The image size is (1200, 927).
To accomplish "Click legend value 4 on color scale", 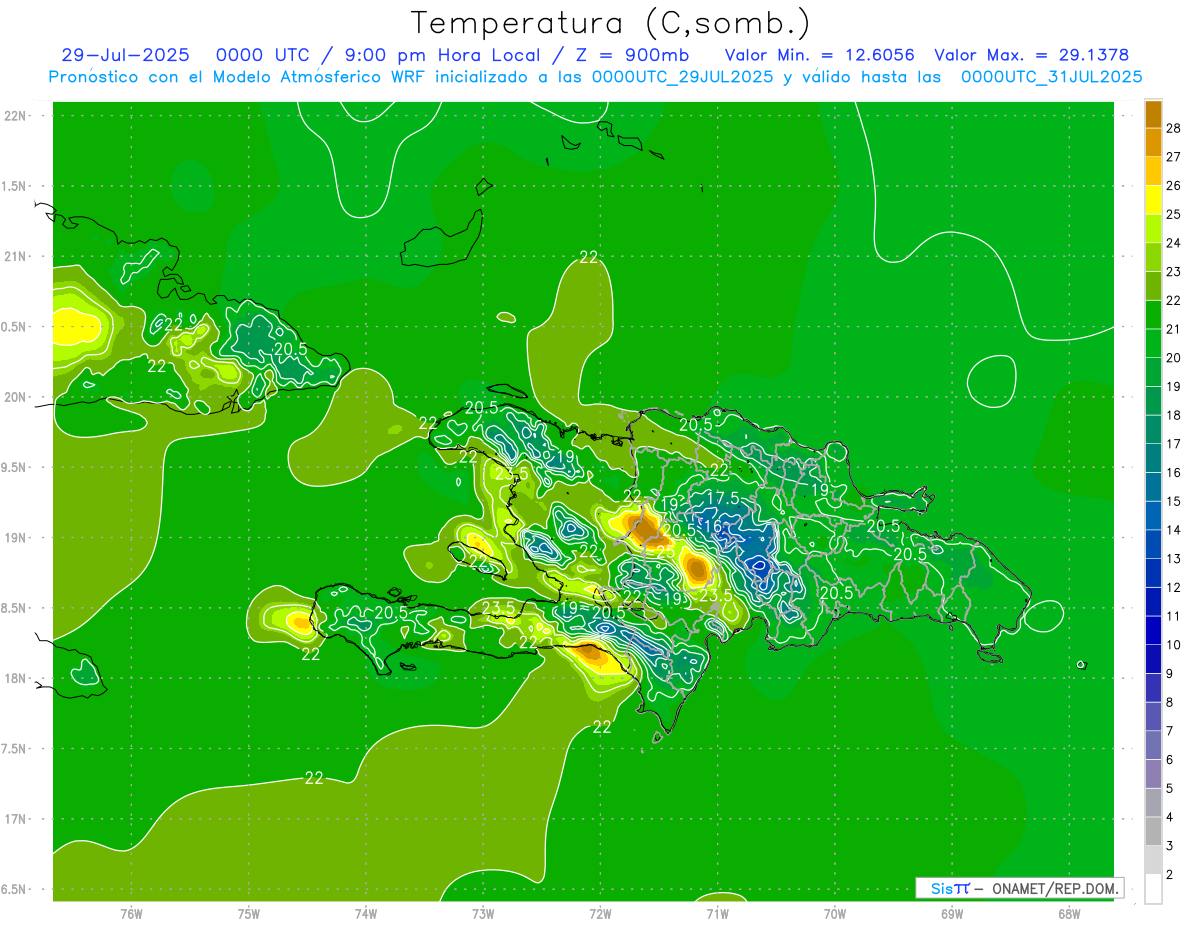I will [x=1170, y=818].
